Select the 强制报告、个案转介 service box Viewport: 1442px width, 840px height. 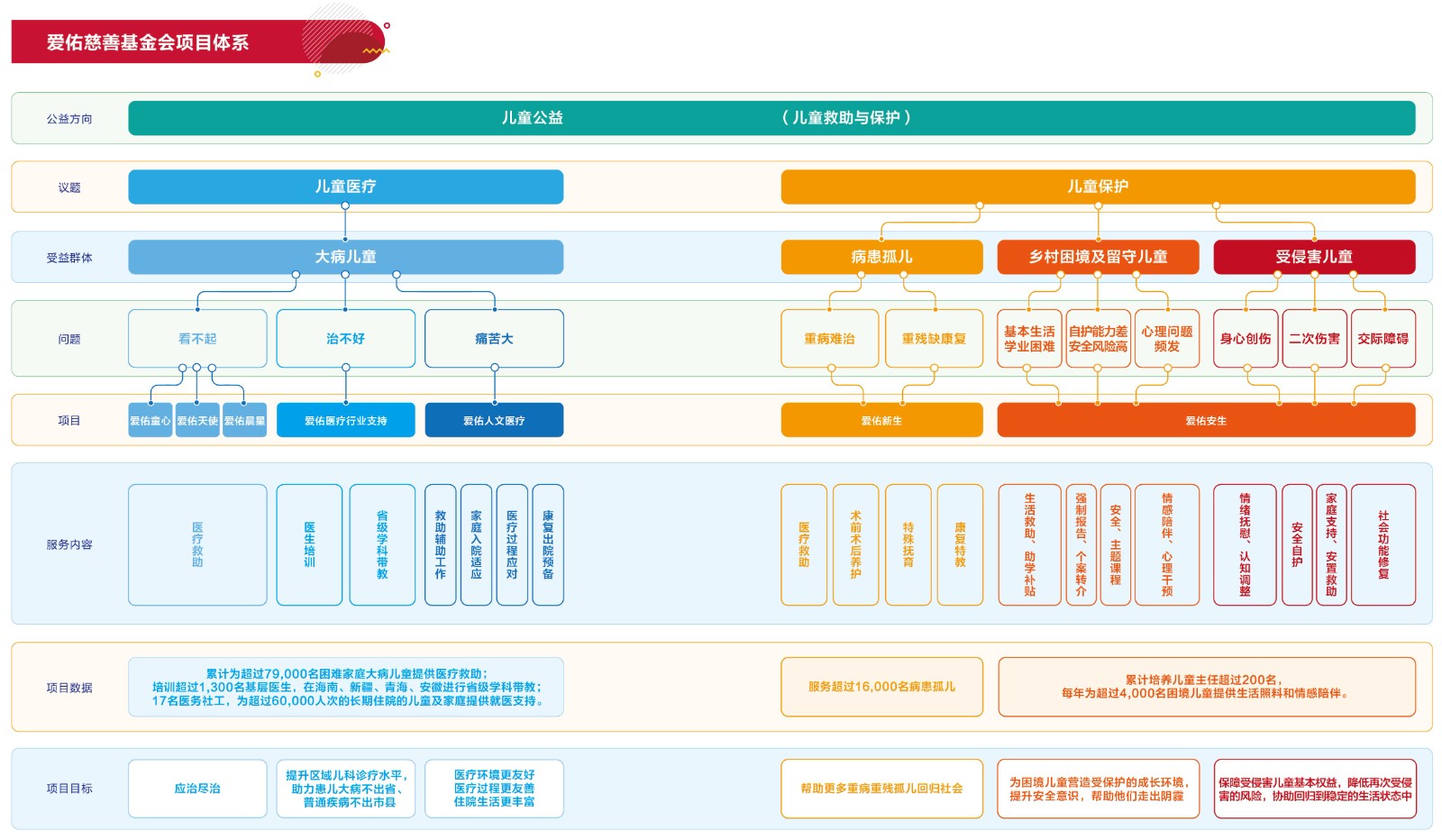(x=1081, y=544)
